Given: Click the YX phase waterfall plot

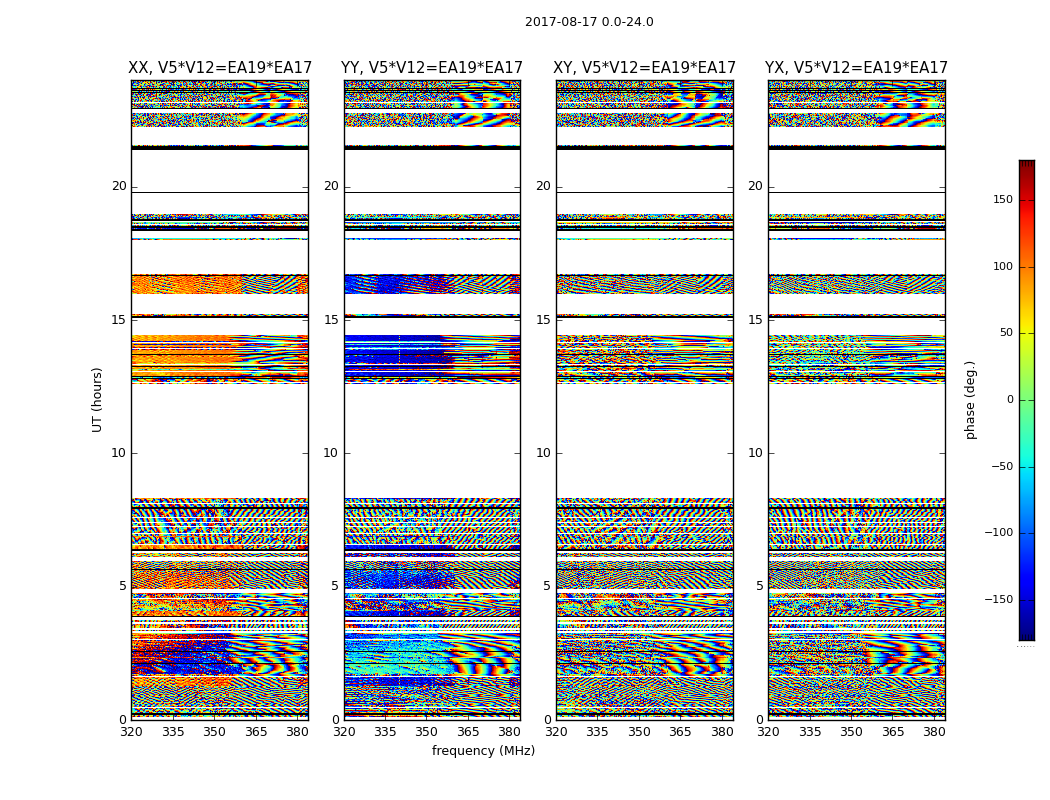Looking at the screenshot, I should [856, 400].
